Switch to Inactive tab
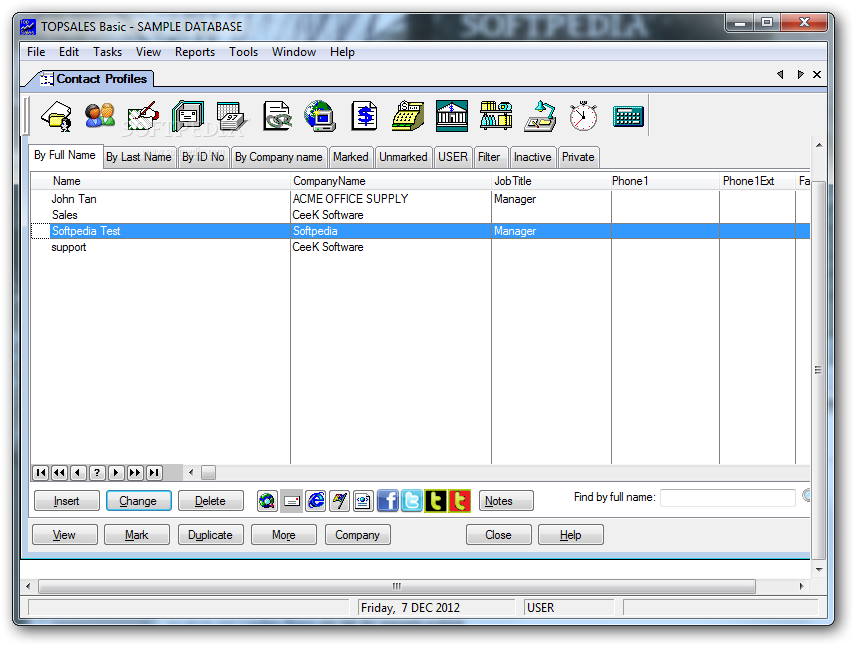 coord(533,157)
